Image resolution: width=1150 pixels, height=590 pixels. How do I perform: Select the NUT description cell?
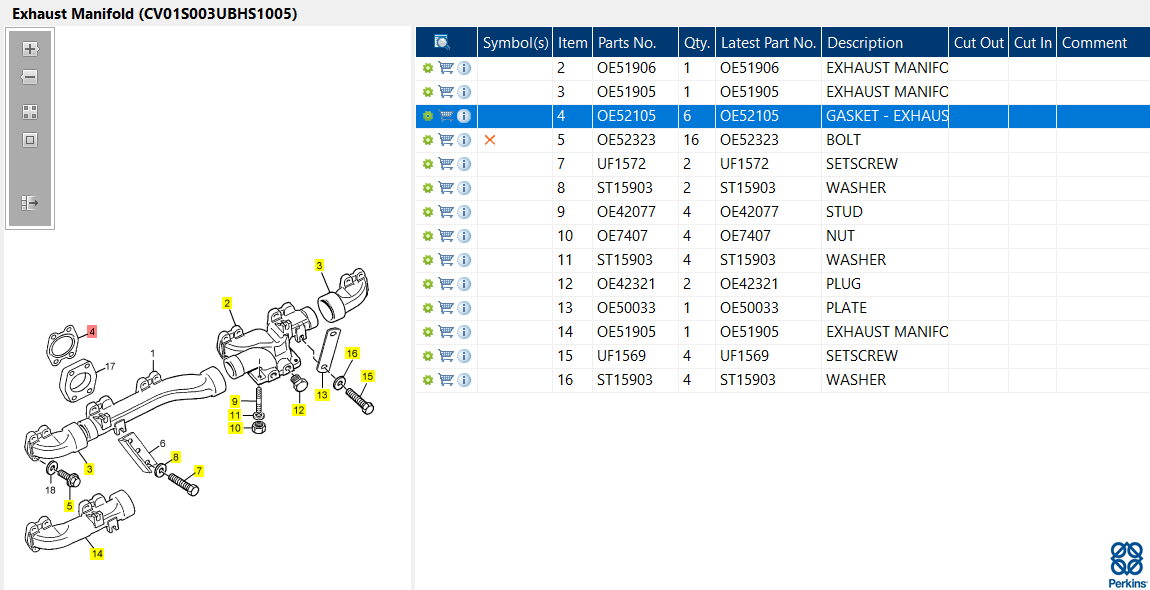[x=885, y=236]
